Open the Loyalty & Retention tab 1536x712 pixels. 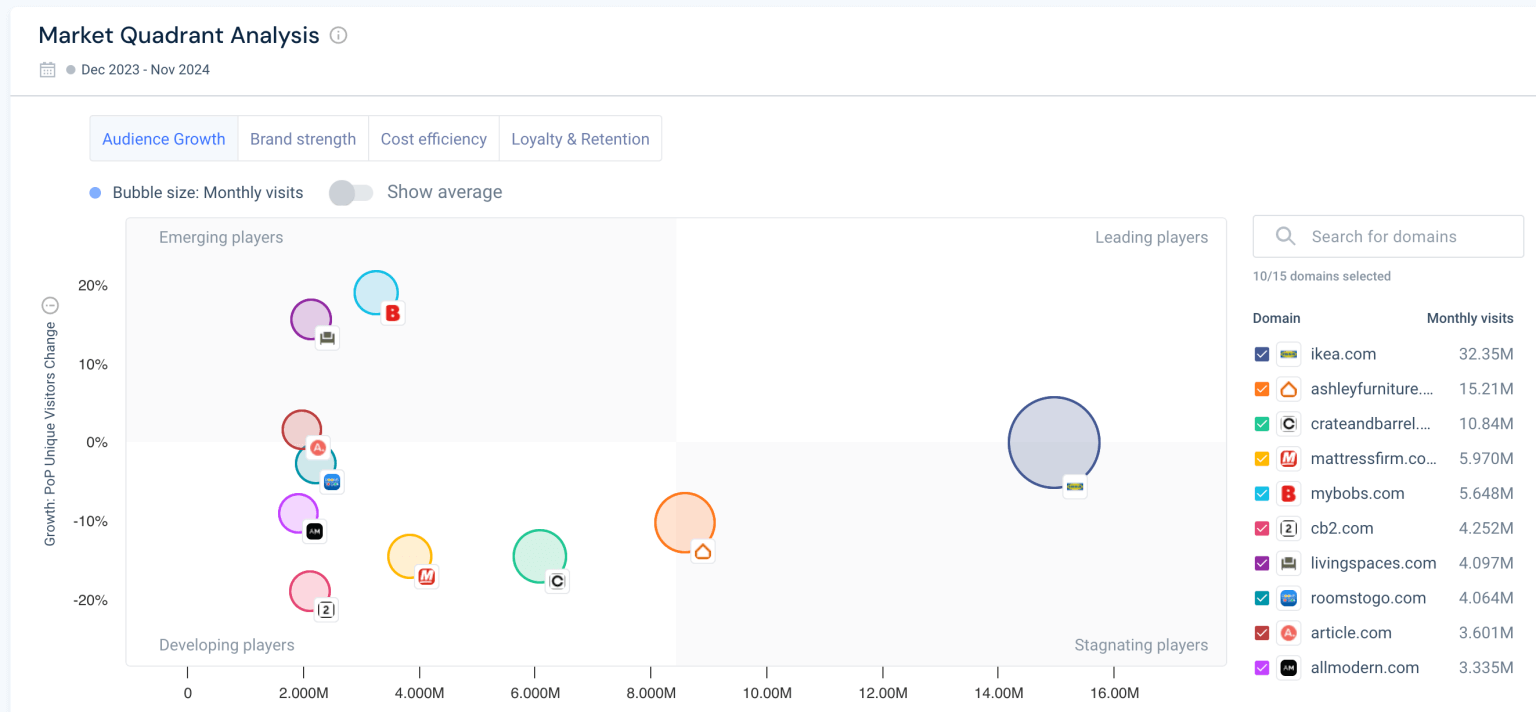pyautogui.click(x=580, y=138)
